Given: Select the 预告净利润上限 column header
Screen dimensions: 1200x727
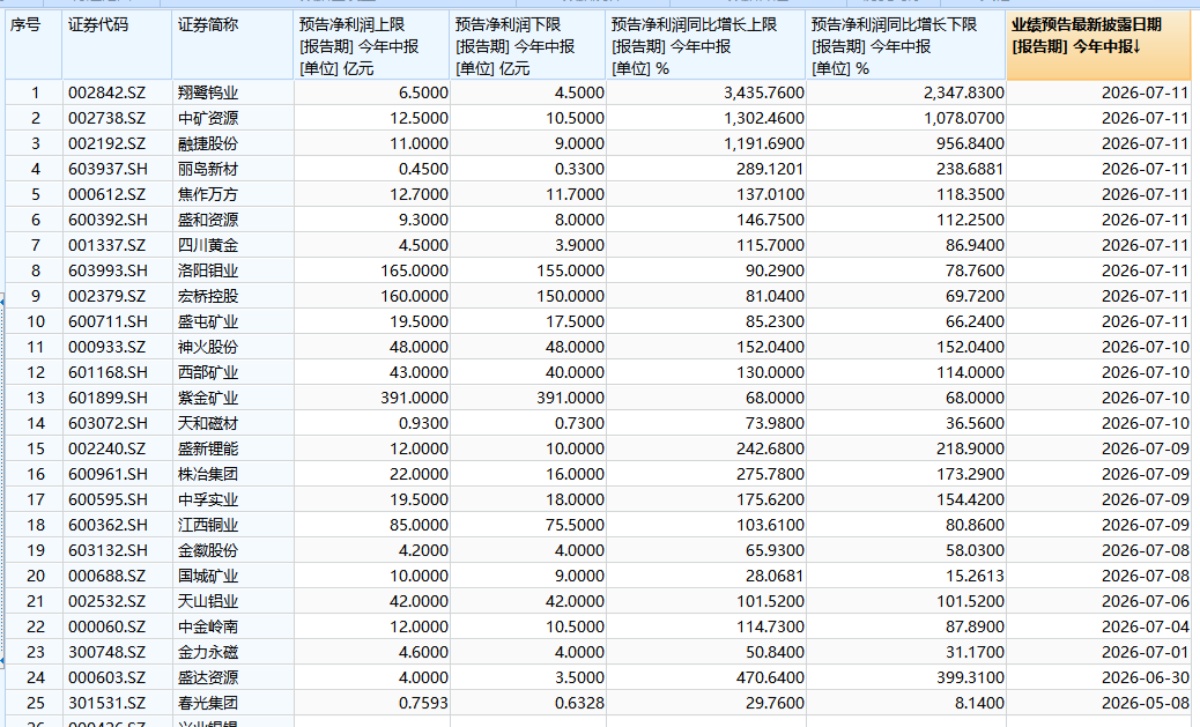Looking at the screenshot, I should [x=372, y=46].
